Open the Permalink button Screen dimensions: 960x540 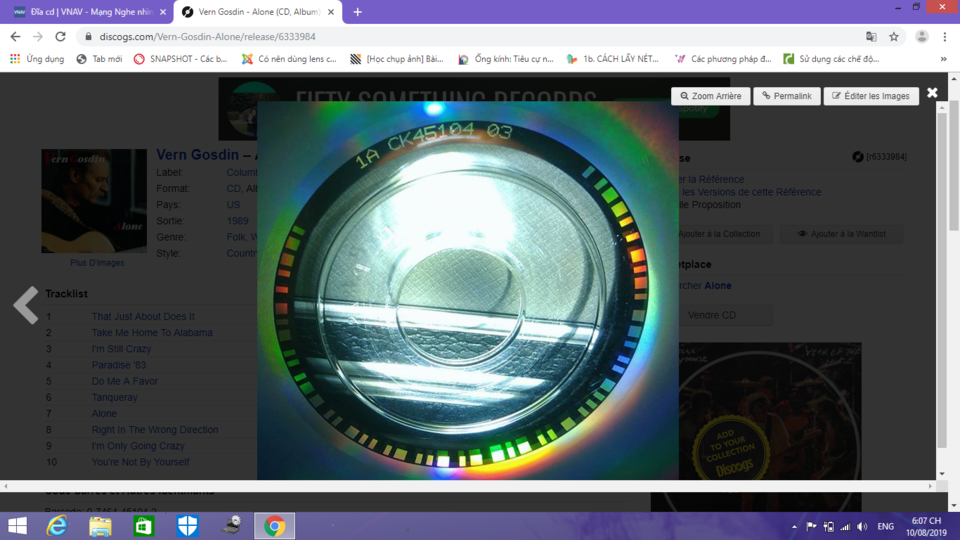[x=787, y=96]
